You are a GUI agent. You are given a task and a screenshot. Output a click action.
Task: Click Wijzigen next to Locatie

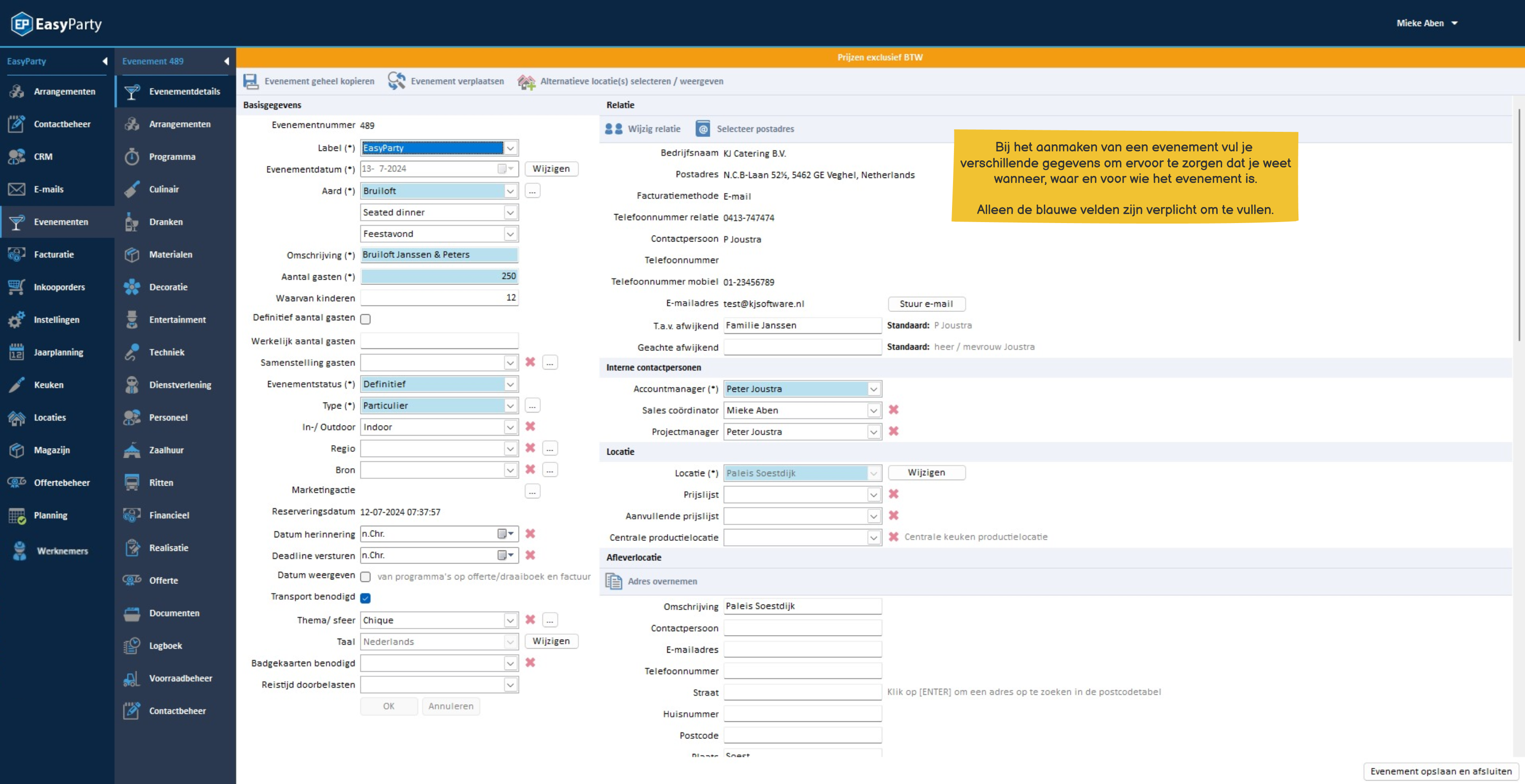[926, 473]
